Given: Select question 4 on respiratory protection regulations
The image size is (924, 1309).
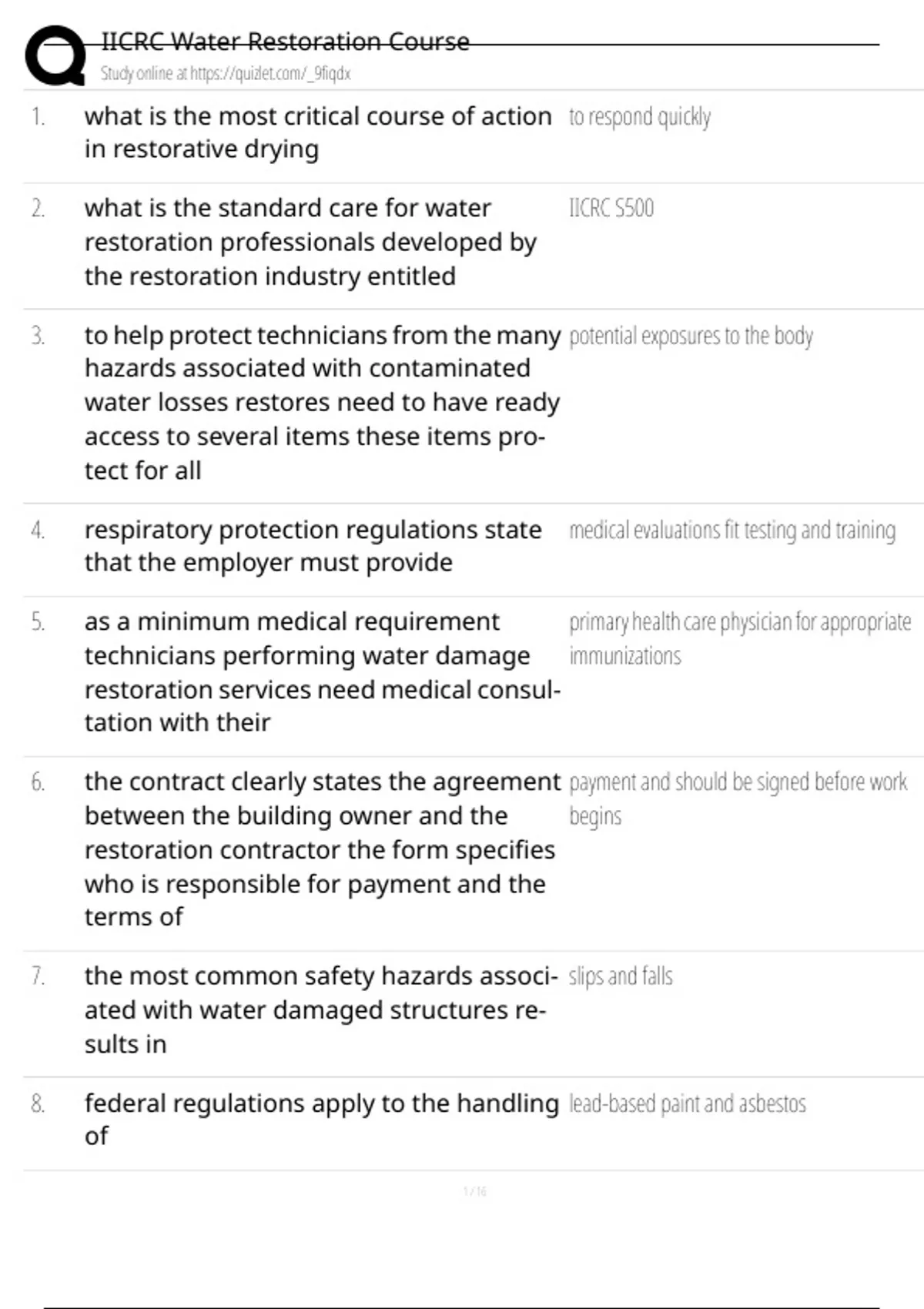Looking at the screenshot, I should tap(313, 546).
